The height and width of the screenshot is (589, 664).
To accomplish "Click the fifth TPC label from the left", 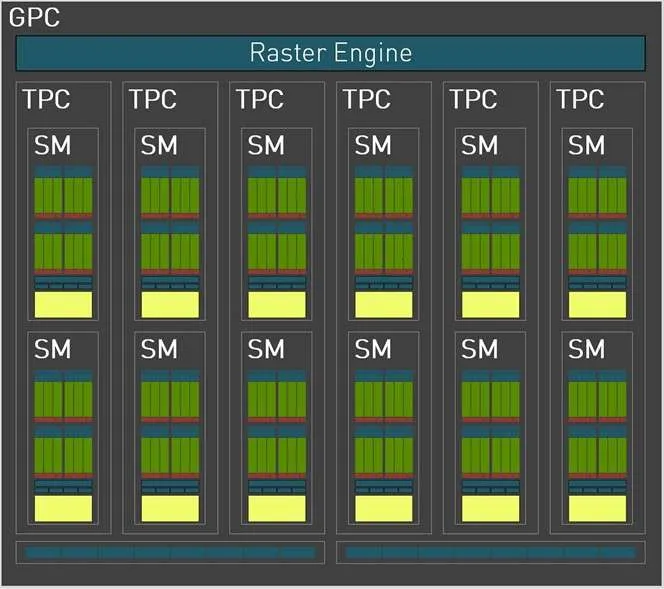I will tap(473, 99).
